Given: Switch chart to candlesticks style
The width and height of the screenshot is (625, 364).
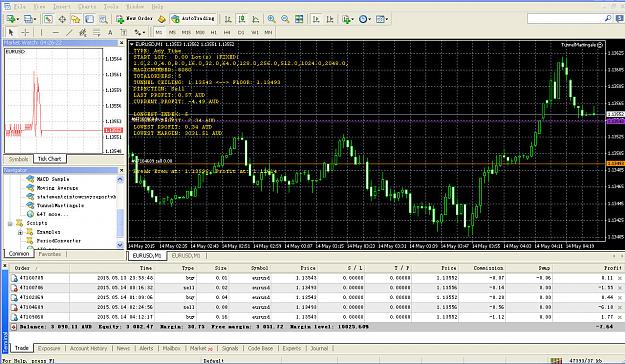Looking at the screenshot, I should [242, 19].
